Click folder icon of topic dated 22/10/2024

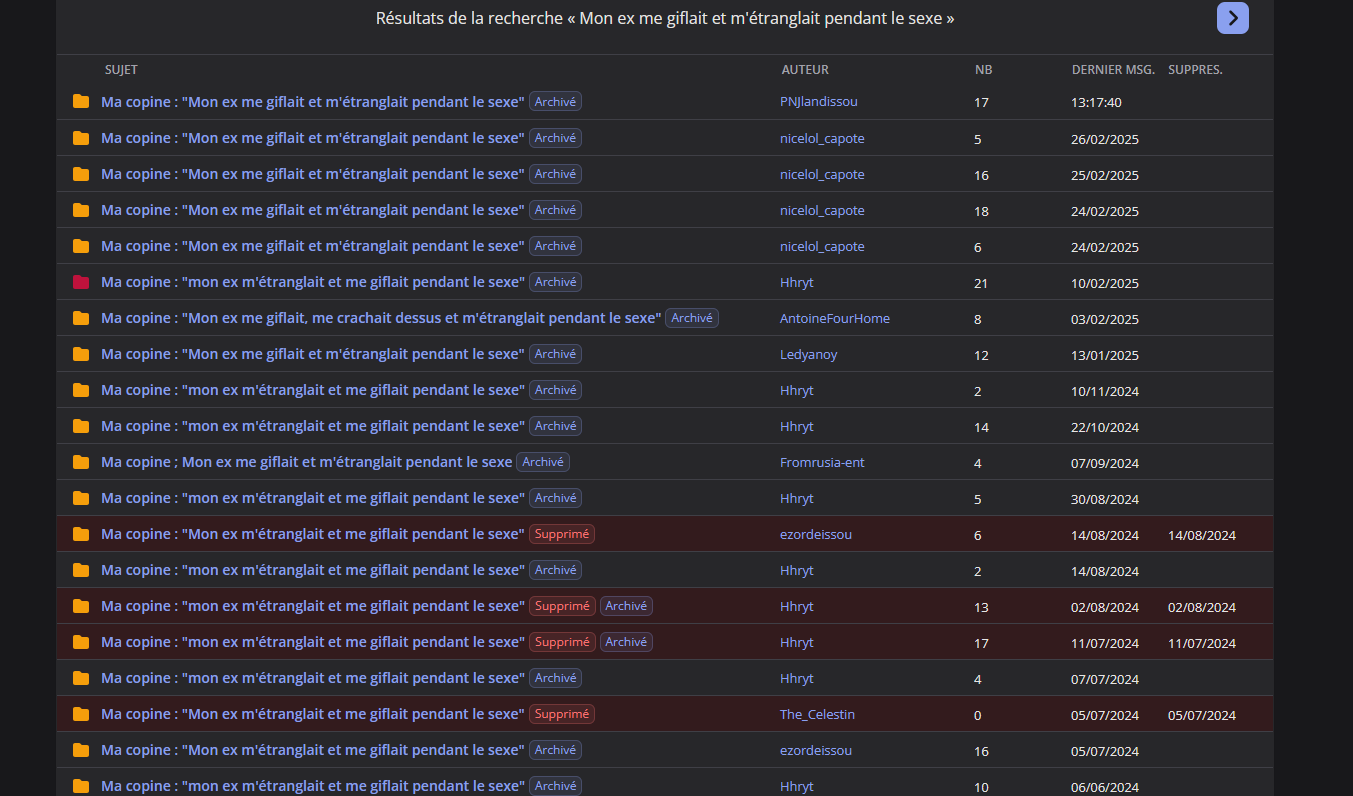81,426
